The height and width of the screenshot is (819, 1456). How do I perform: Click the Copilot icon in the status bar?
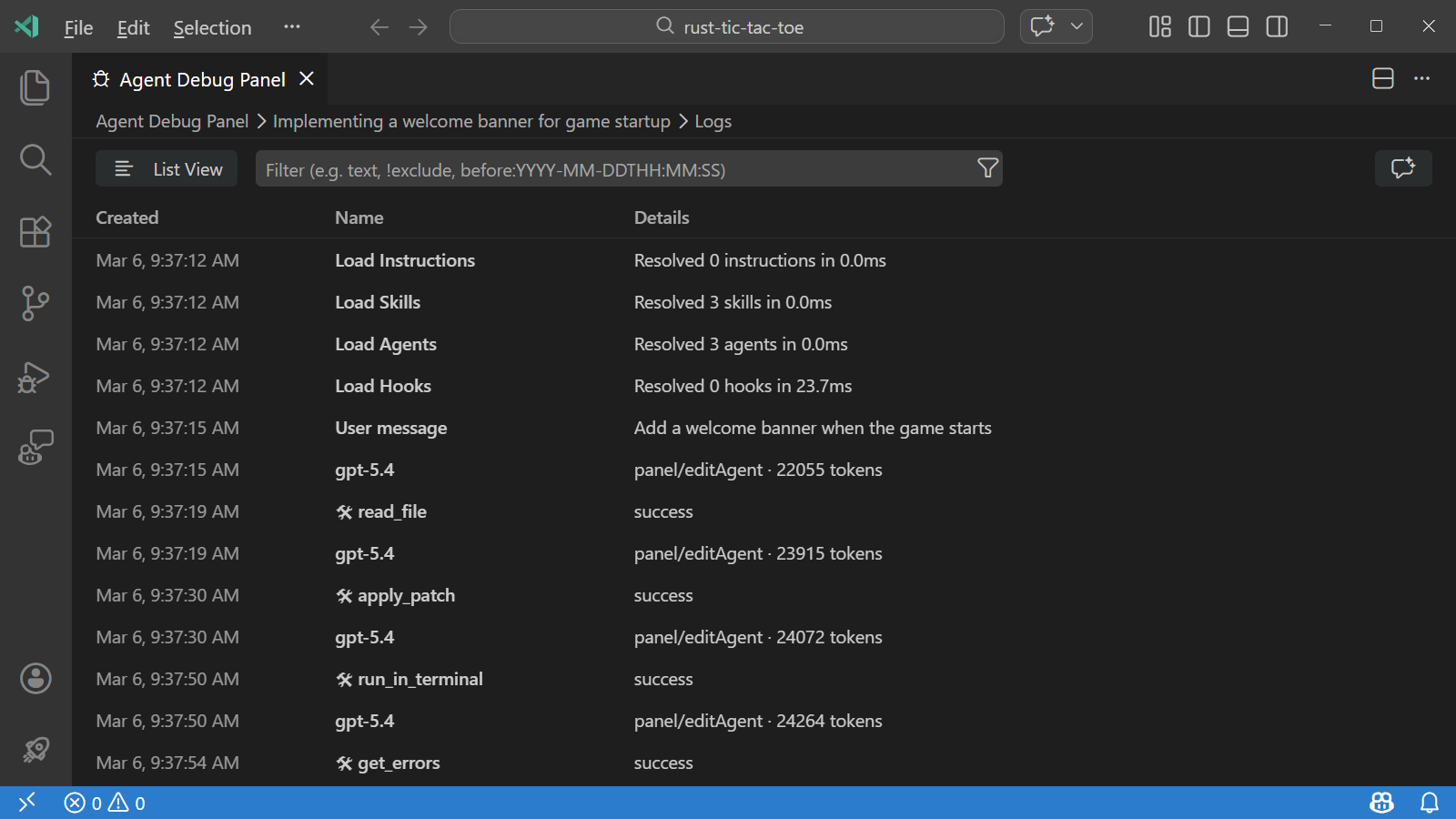point(1380,803)
